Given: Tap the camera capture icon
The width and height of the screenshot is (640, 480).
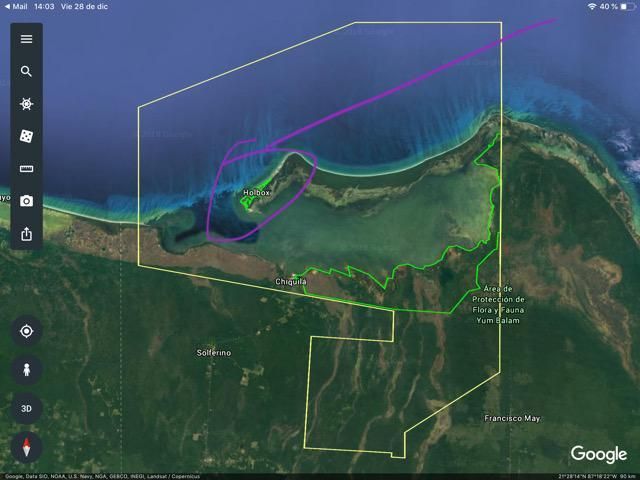Looking at the screenshot, I should [x=26, y=201].
